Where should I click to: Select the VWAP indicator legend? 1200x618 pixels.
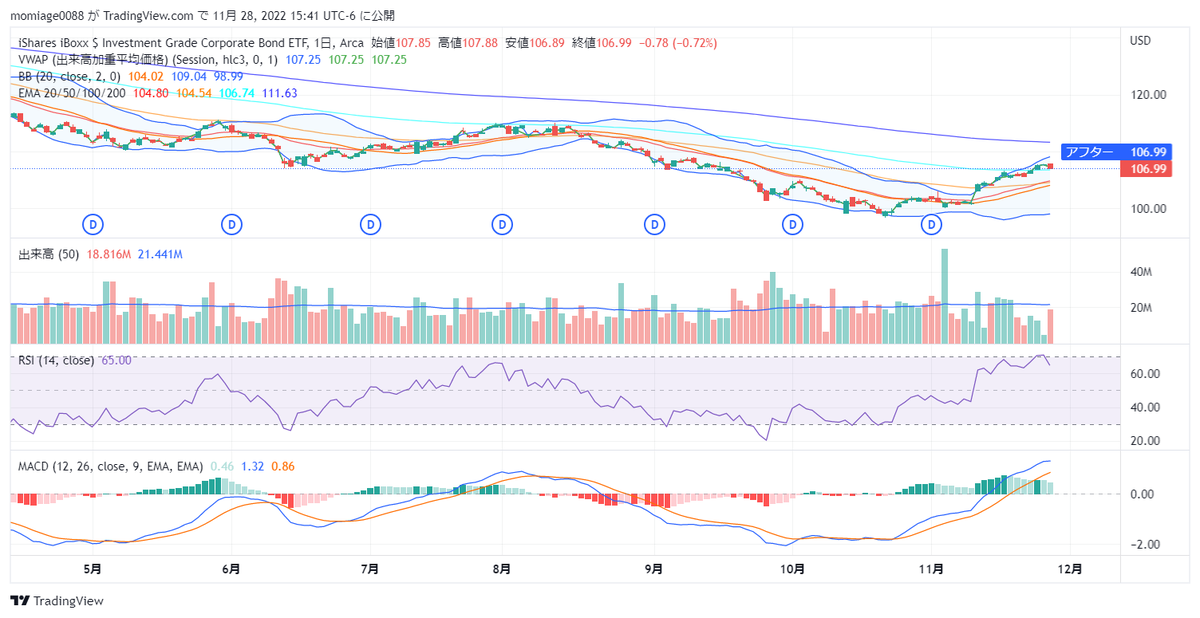(149, 60)
